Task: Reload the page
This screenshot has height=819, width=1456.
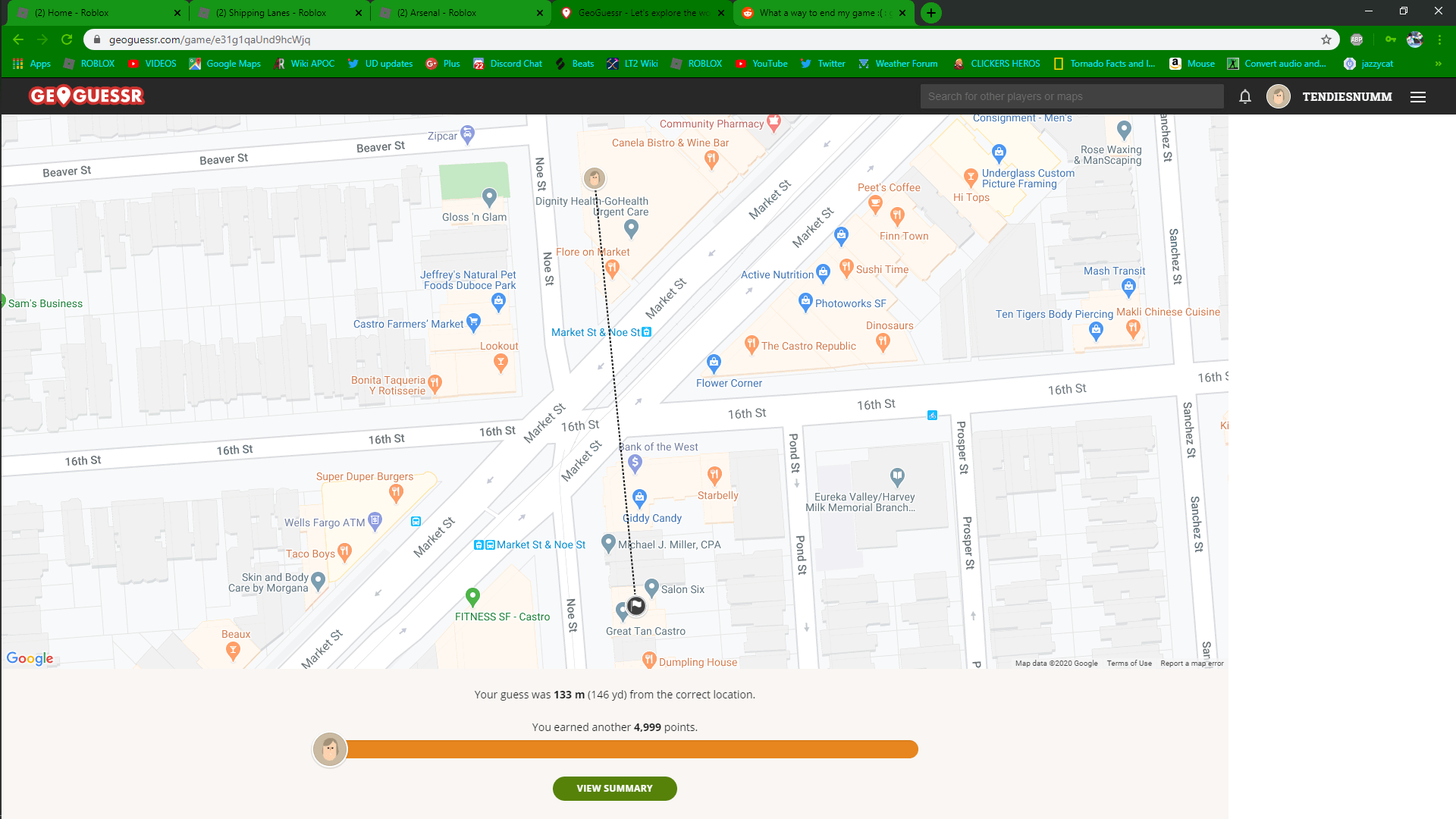Action: (x=67, y=39)
